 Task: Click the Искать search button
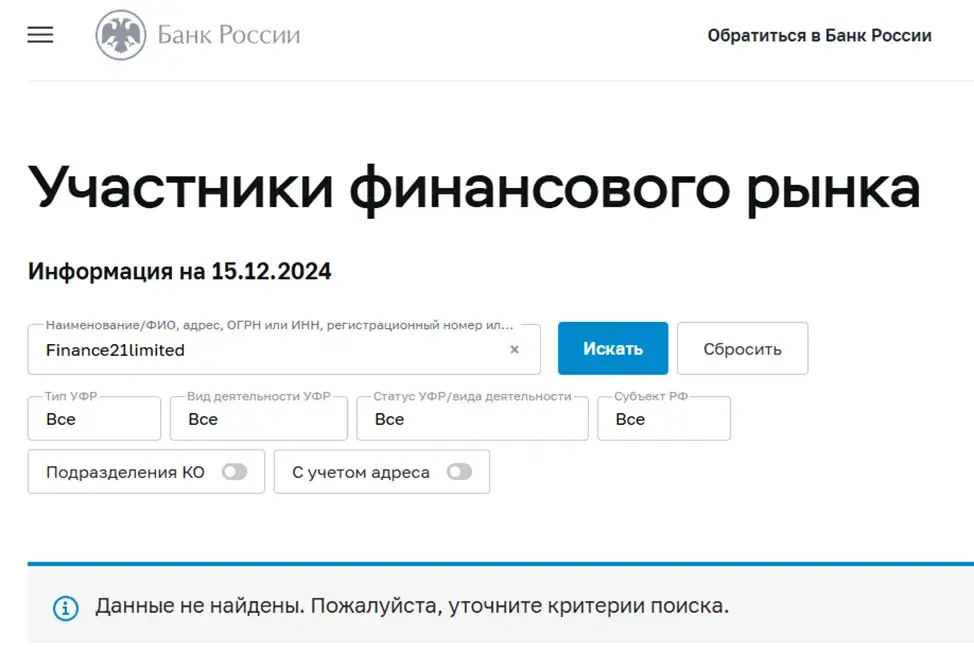[613, 349]
